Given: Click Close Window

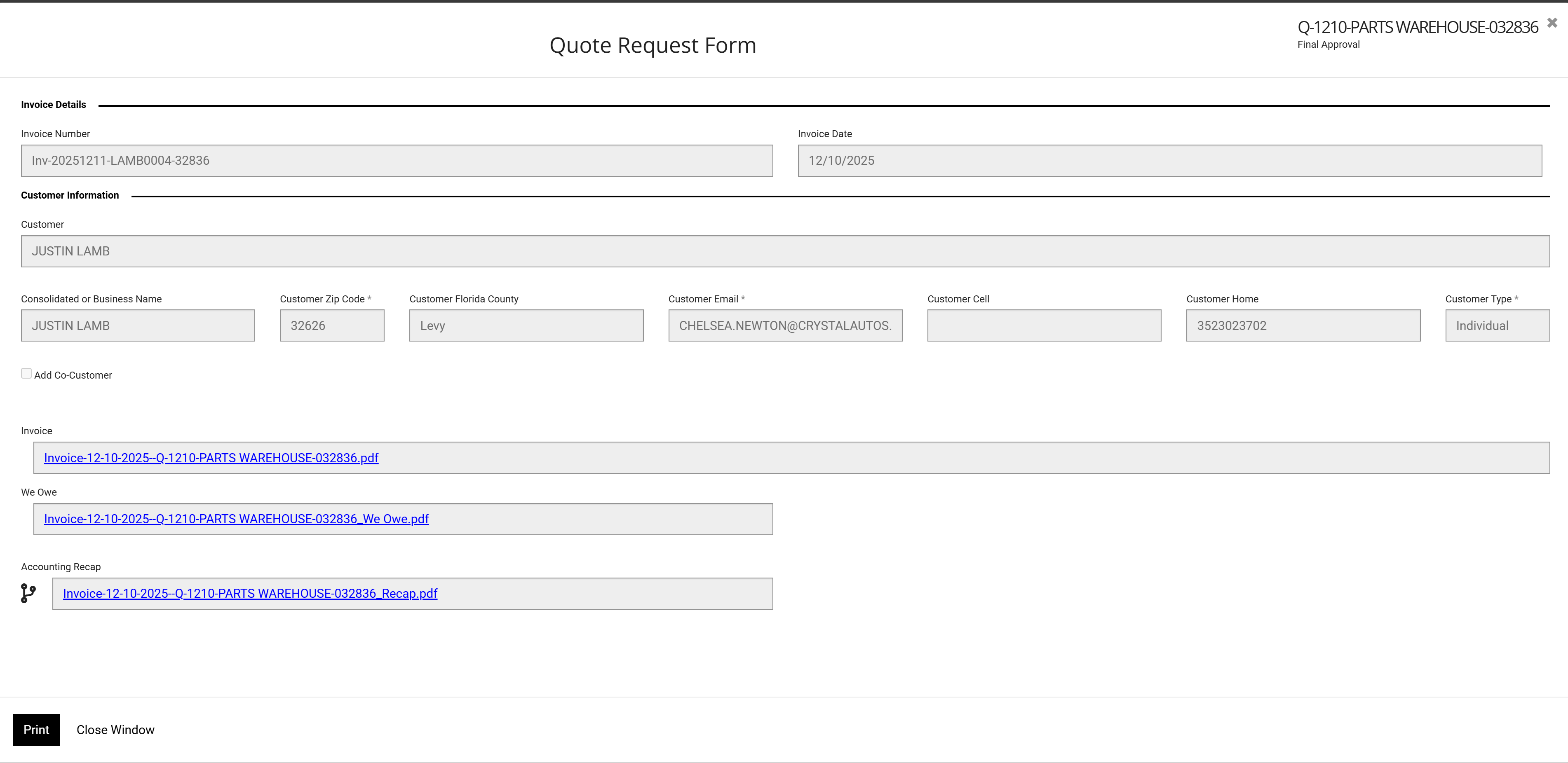Looking at the screenshot, I should tap(115, 730).
